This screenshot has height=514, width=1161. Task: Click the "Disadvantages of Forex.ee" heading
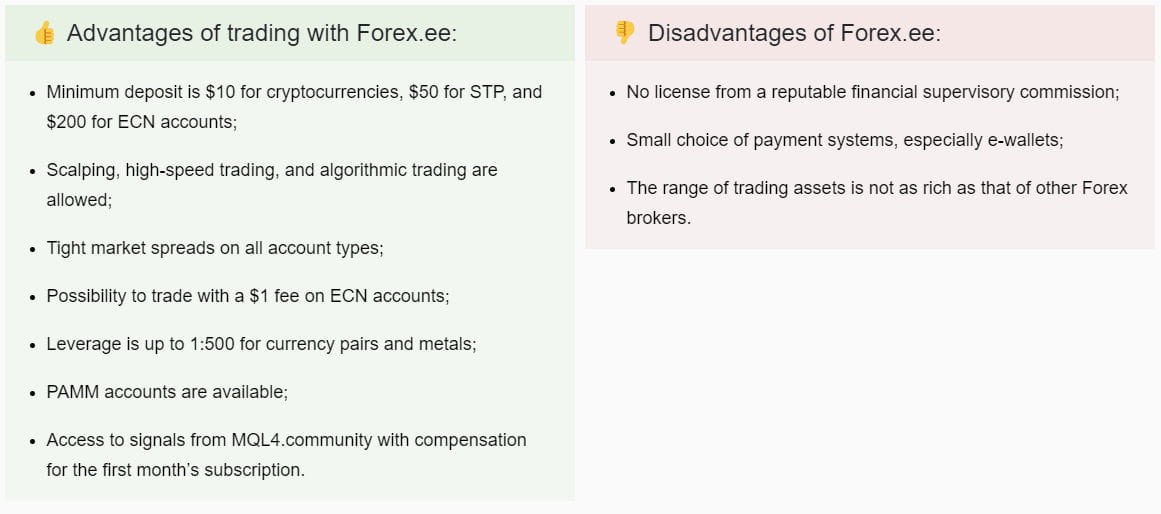tap(794, 33)
